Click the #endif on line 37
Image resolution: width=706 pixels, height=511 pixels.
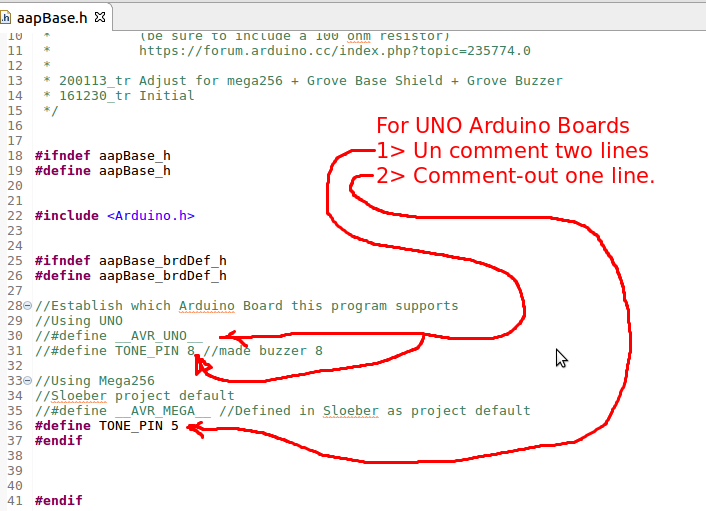coord(58,440)
